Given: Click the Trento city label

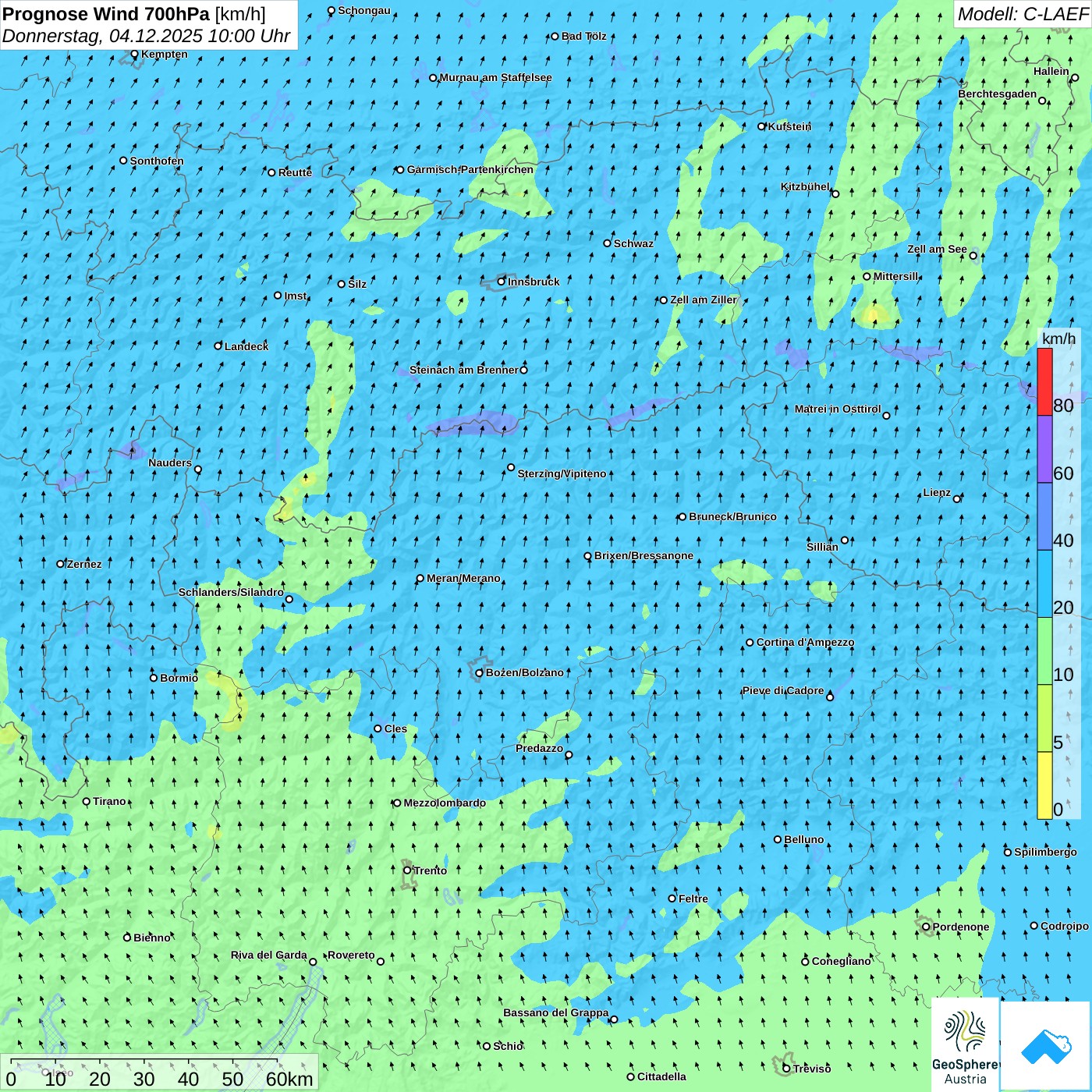Looking at the screenshot, I should coord(430,870).
